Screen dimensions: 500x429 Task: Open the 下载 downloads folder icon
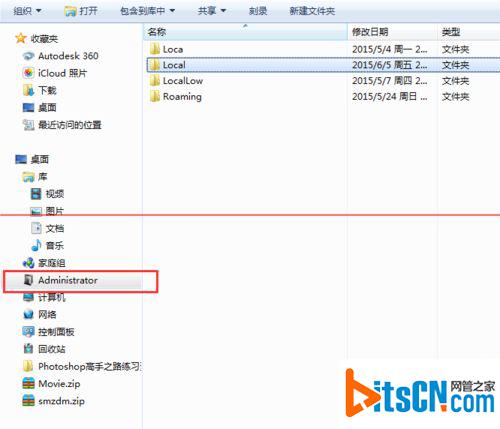coord(28,90)
